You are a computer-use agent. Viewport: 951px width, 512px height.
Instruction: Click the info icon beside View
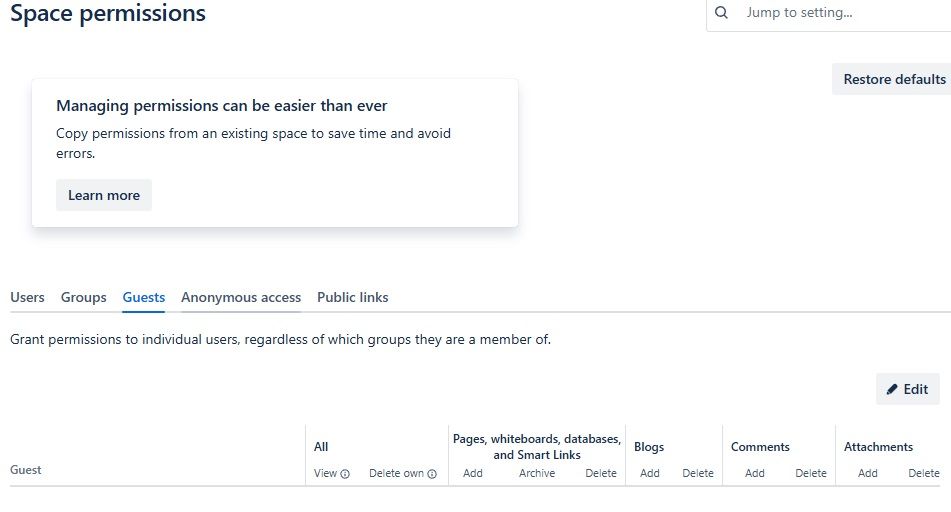(x=345, y=474)
